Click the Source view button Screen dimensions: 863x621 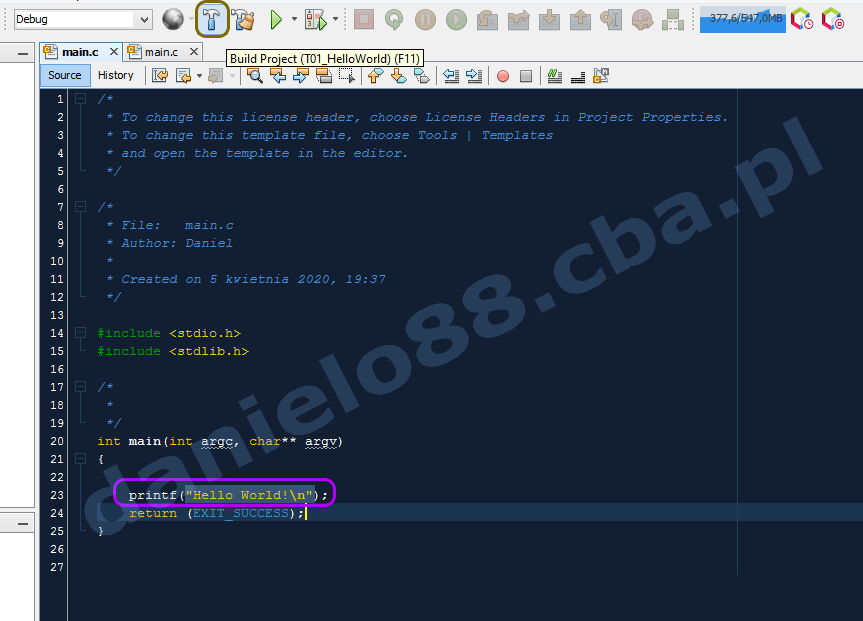(65, 75)
